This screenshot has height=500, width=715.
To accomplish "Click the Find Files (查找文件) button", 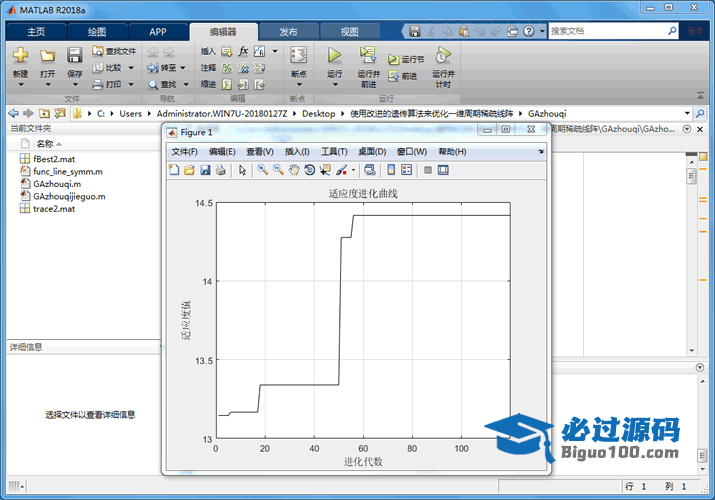I will [114, 51].
